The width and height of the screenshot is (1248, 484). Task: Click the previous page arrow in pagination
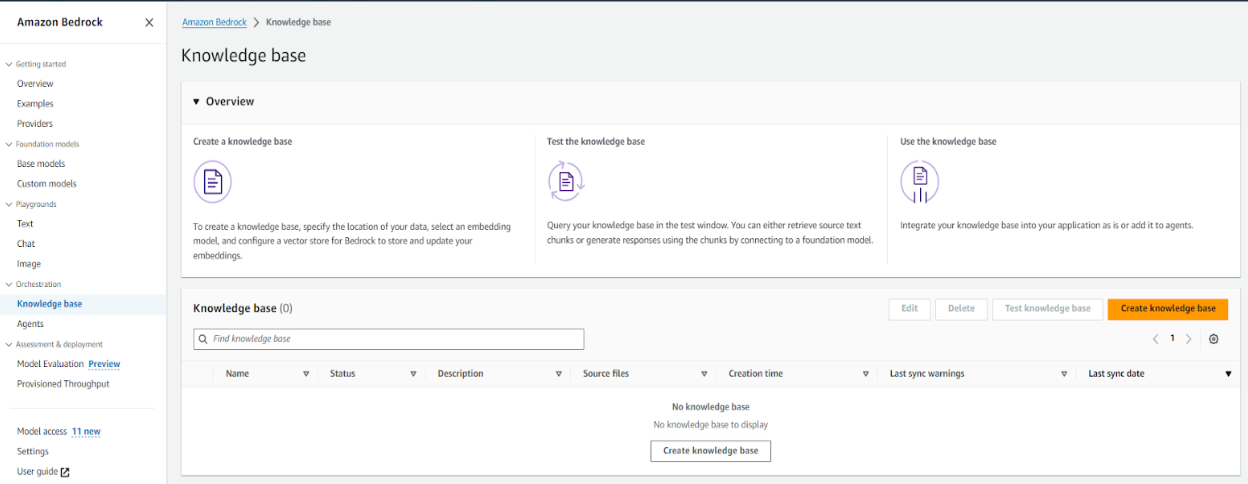point(1156,339)
